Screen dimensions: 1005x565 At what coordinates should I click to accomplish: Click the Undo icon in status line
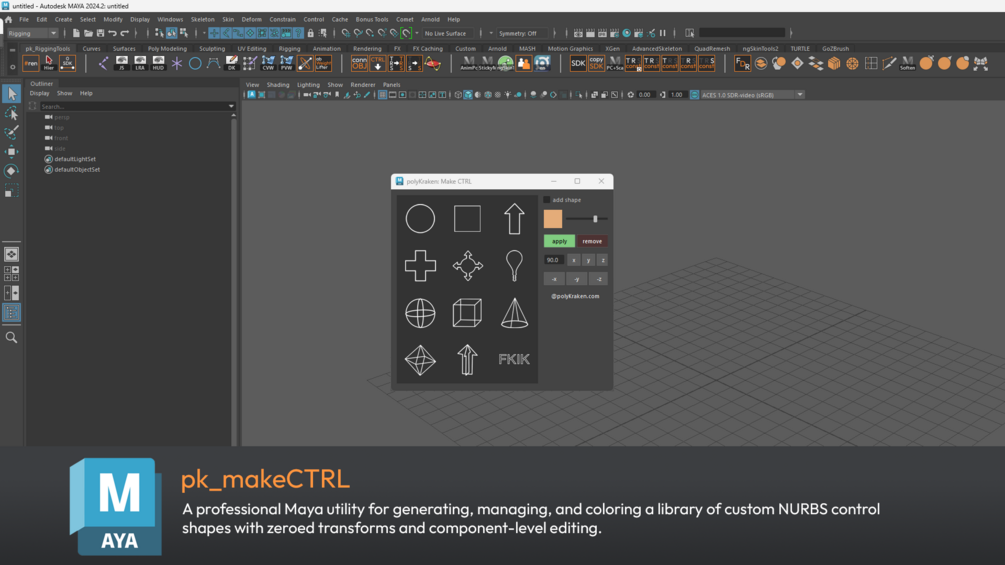point(113,33)
